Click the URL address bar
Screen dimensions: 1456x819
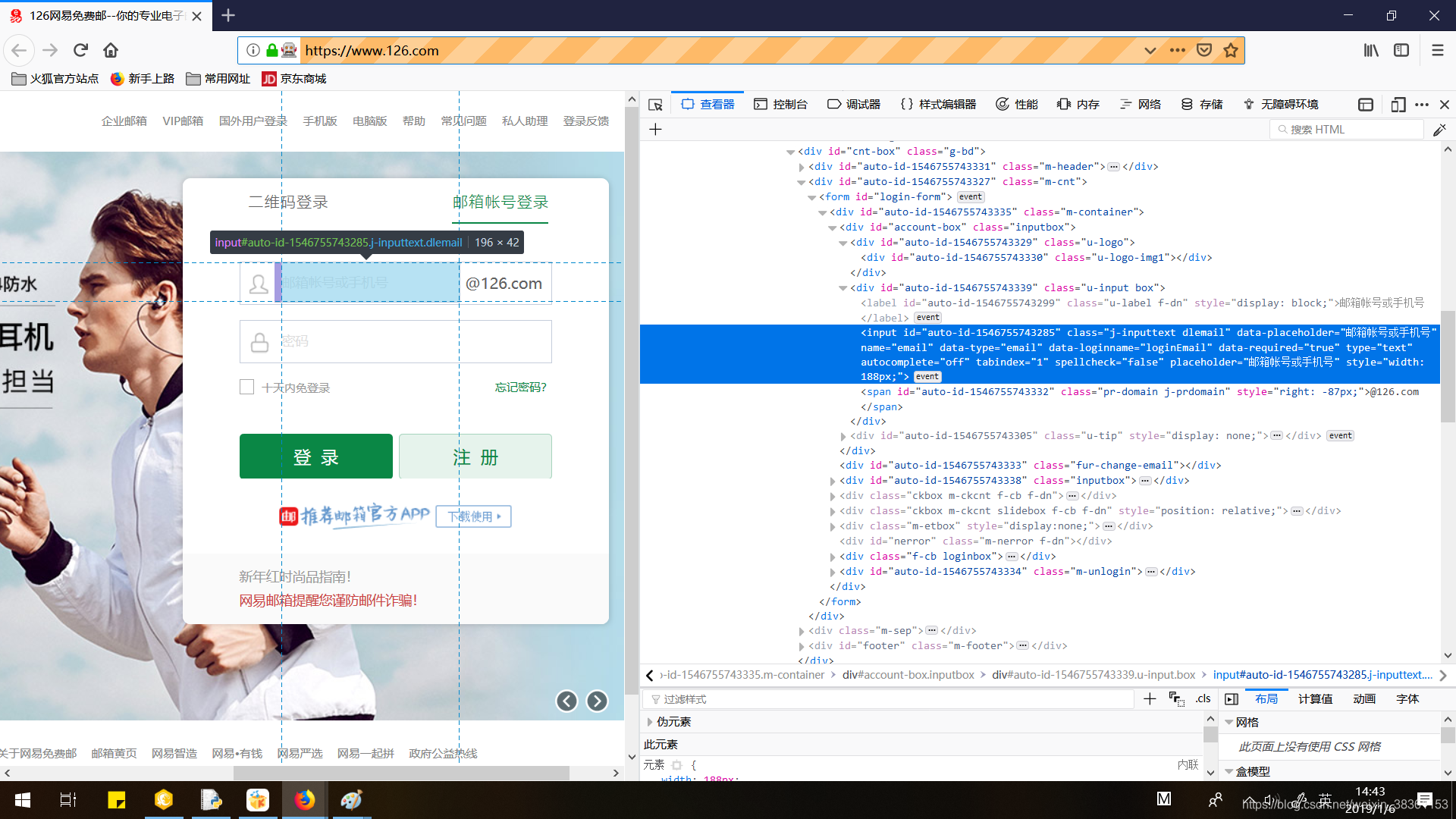click(x=720, y=50)
